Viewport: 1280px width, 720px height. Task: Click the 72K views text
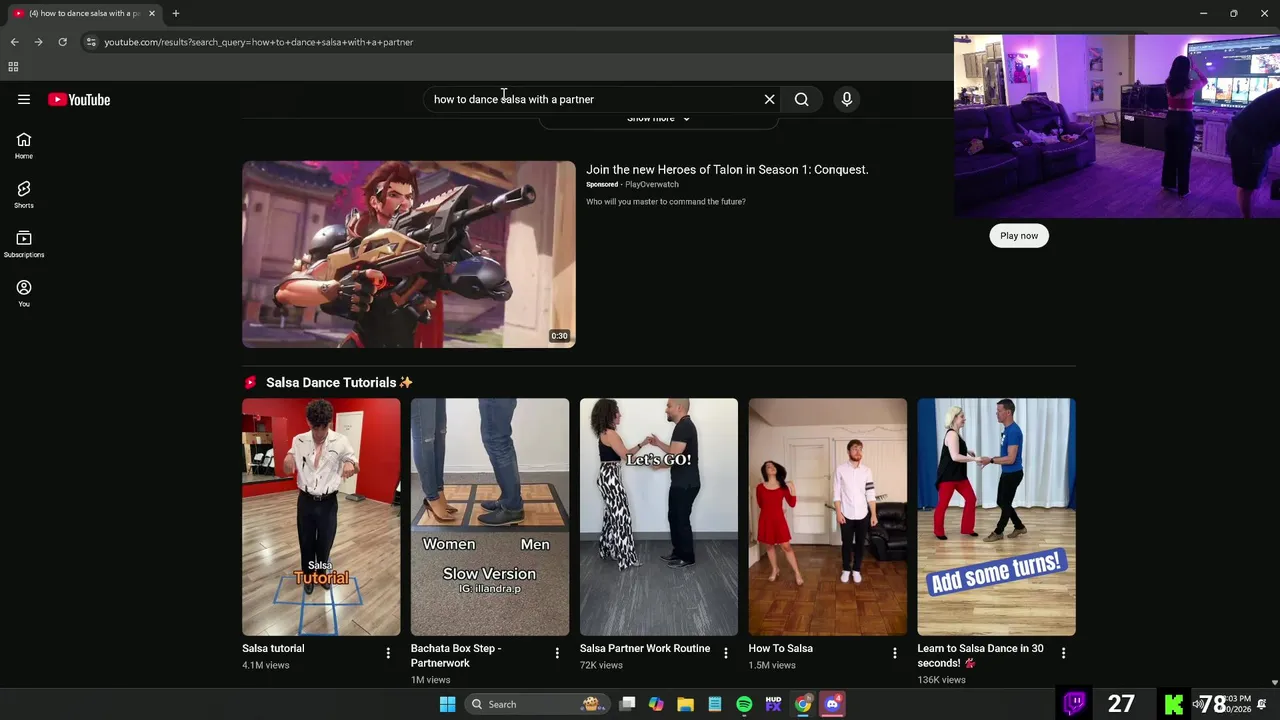coord(601,665)
